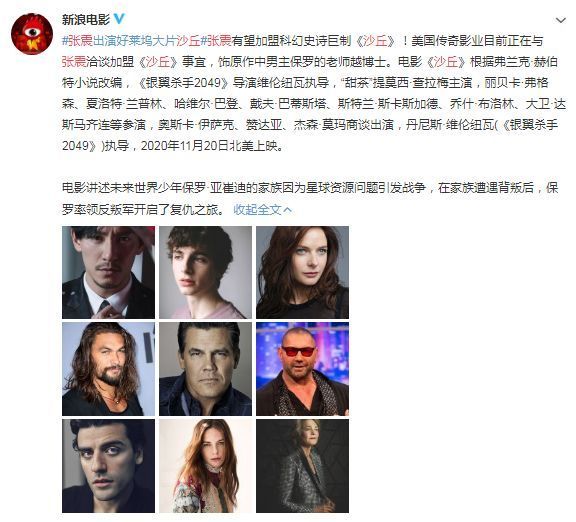Click the blue verified badge icon
Screen dimensions: 576x522
[x=119, y=18]
